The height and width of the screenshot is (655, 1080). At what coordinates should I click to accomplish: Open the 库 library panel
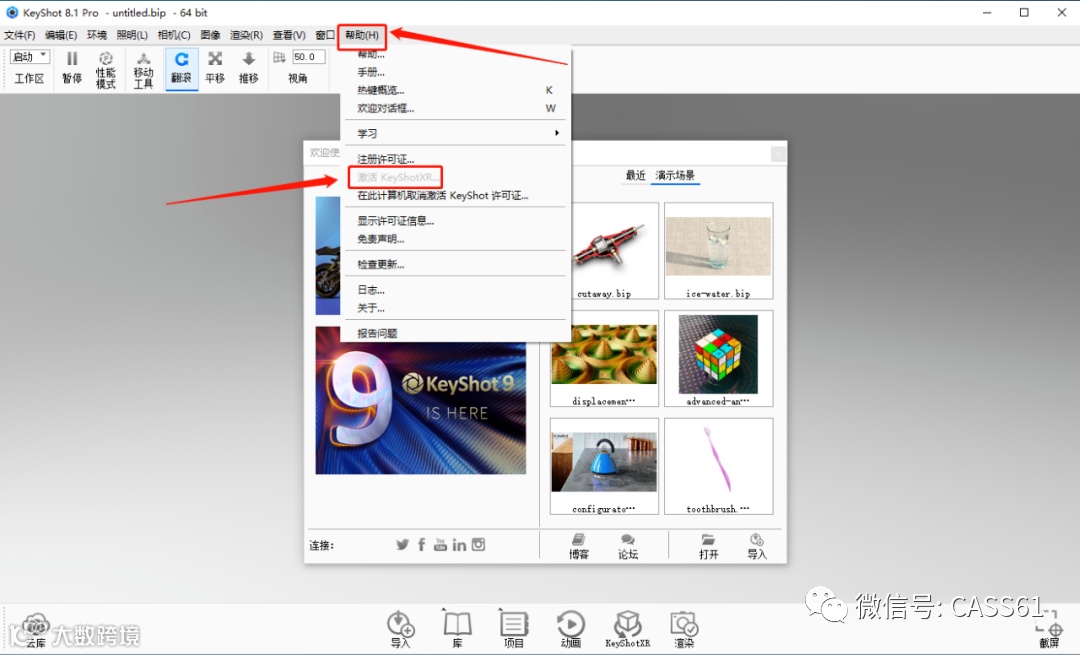457,630
